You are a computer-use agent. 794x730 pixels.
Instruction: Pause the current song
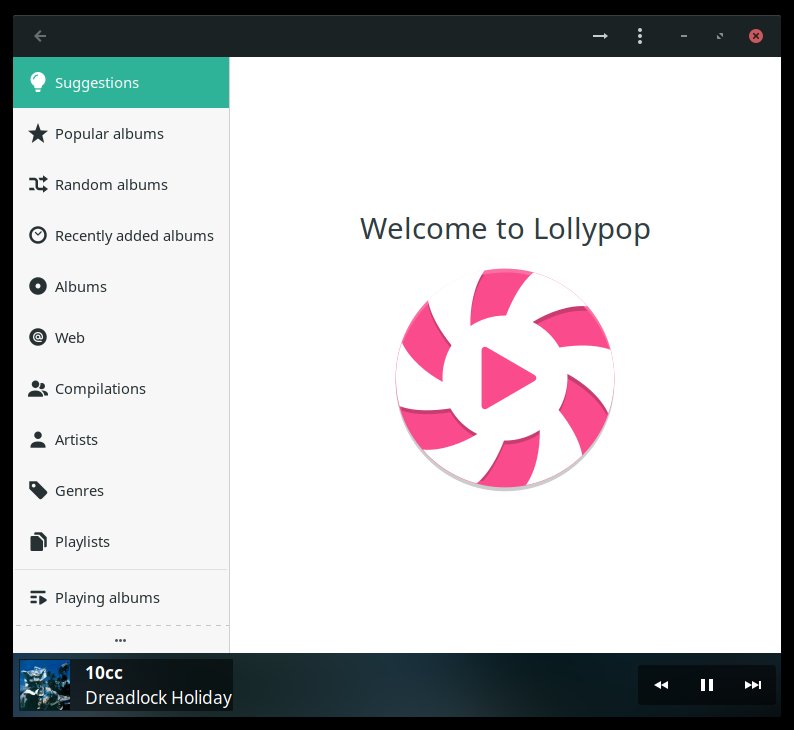click(707, 685)
